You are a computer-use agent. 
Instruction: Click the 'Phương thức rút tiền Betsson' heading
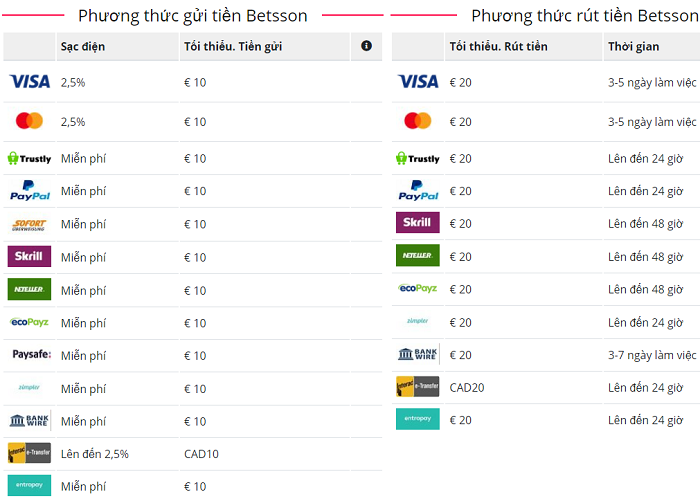point(585,16)
